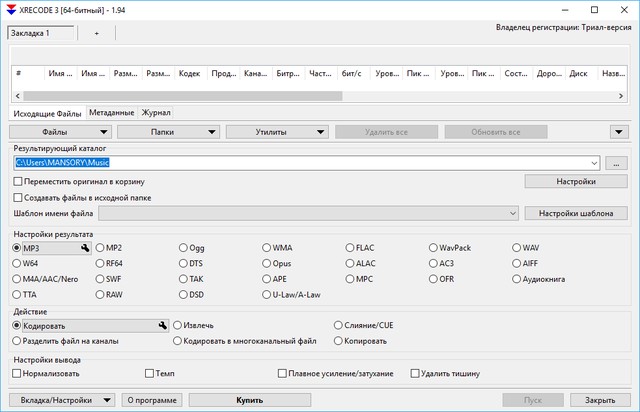
Task: Expand the Файлы dropdown button
Action: pyautogui.click(x=60, y=131)
